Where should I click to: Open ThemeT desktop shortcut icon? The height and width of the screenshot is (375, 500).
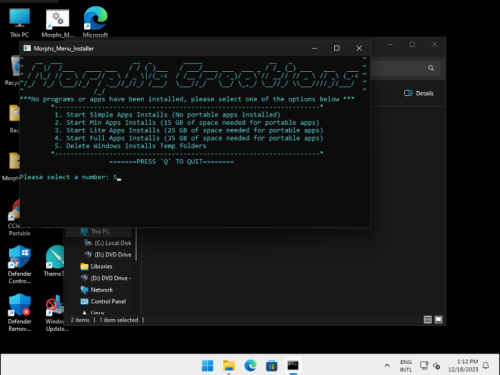[x=54, y=261]
